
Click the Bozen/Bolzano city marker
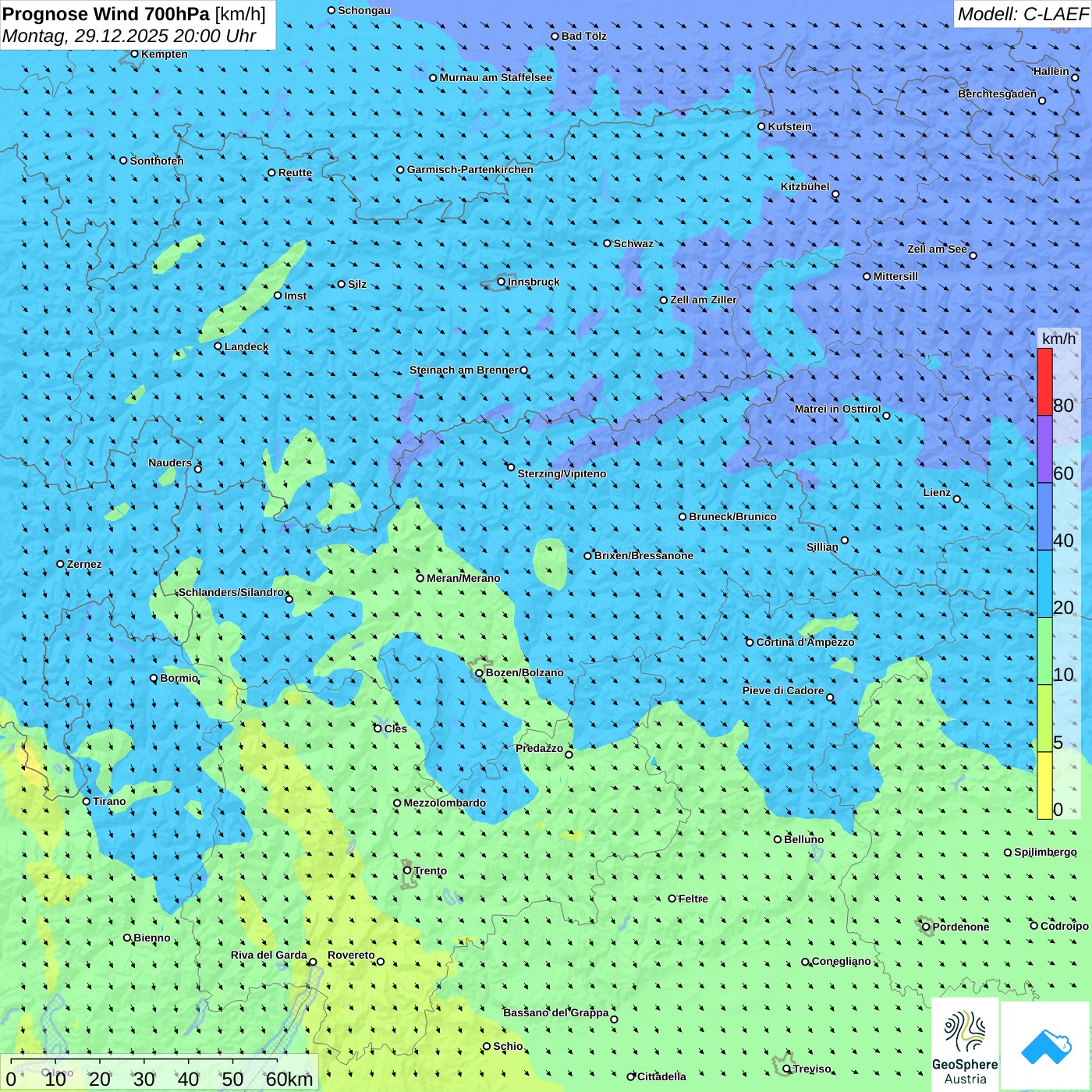480,673
